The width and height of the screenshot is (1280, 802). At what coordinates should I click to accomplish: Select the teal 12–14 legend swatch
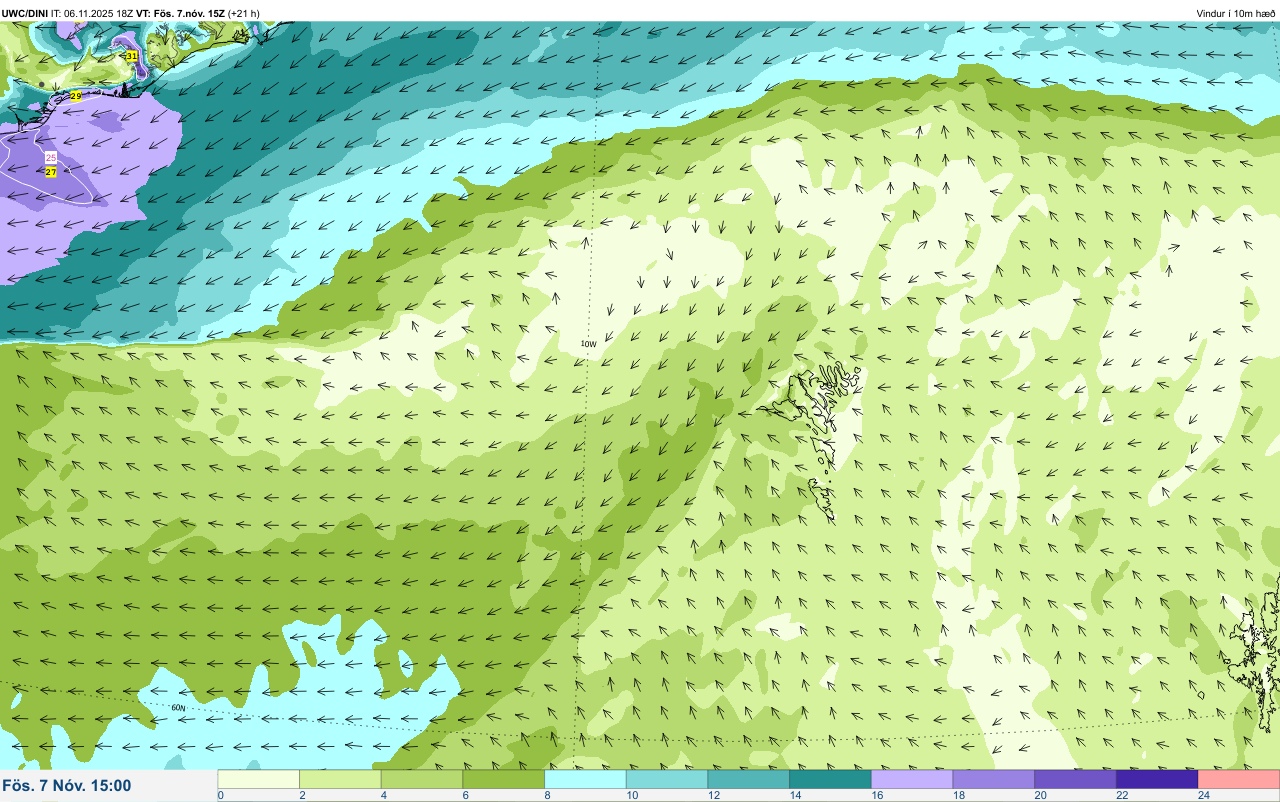pyautogui.click(x=749, y=779)
